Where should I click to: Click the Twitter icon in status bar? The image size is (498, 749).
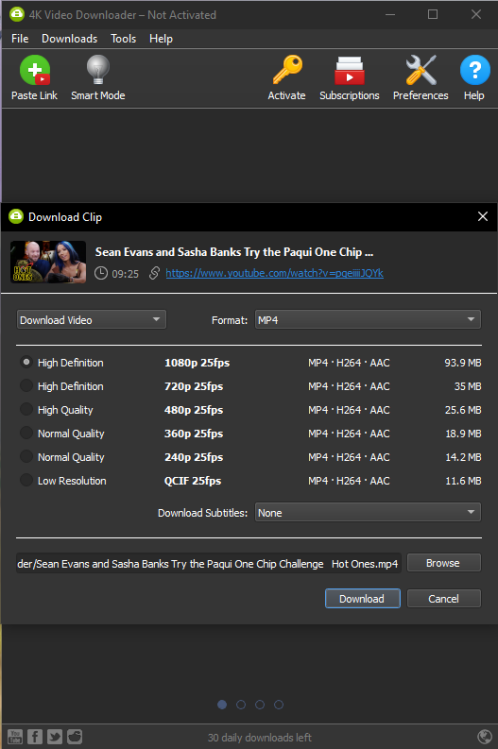pos(54,736)
